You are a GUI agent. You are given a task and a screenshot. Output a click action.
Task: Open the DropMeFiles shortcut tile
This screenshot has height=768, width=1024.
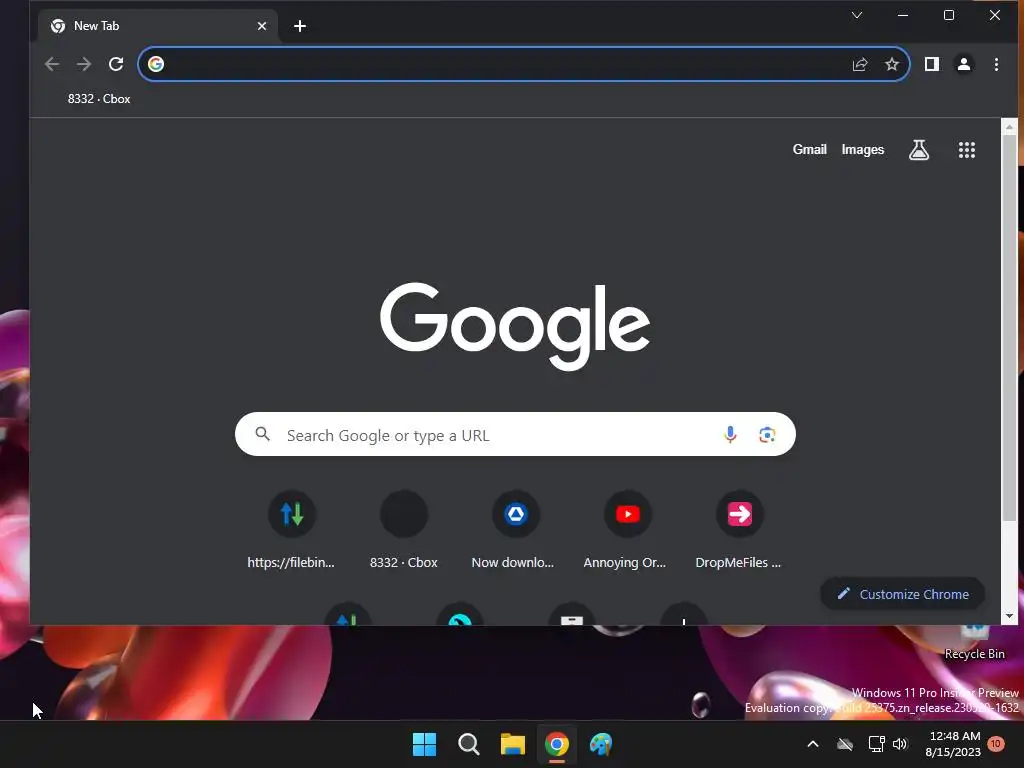(739, 530)
